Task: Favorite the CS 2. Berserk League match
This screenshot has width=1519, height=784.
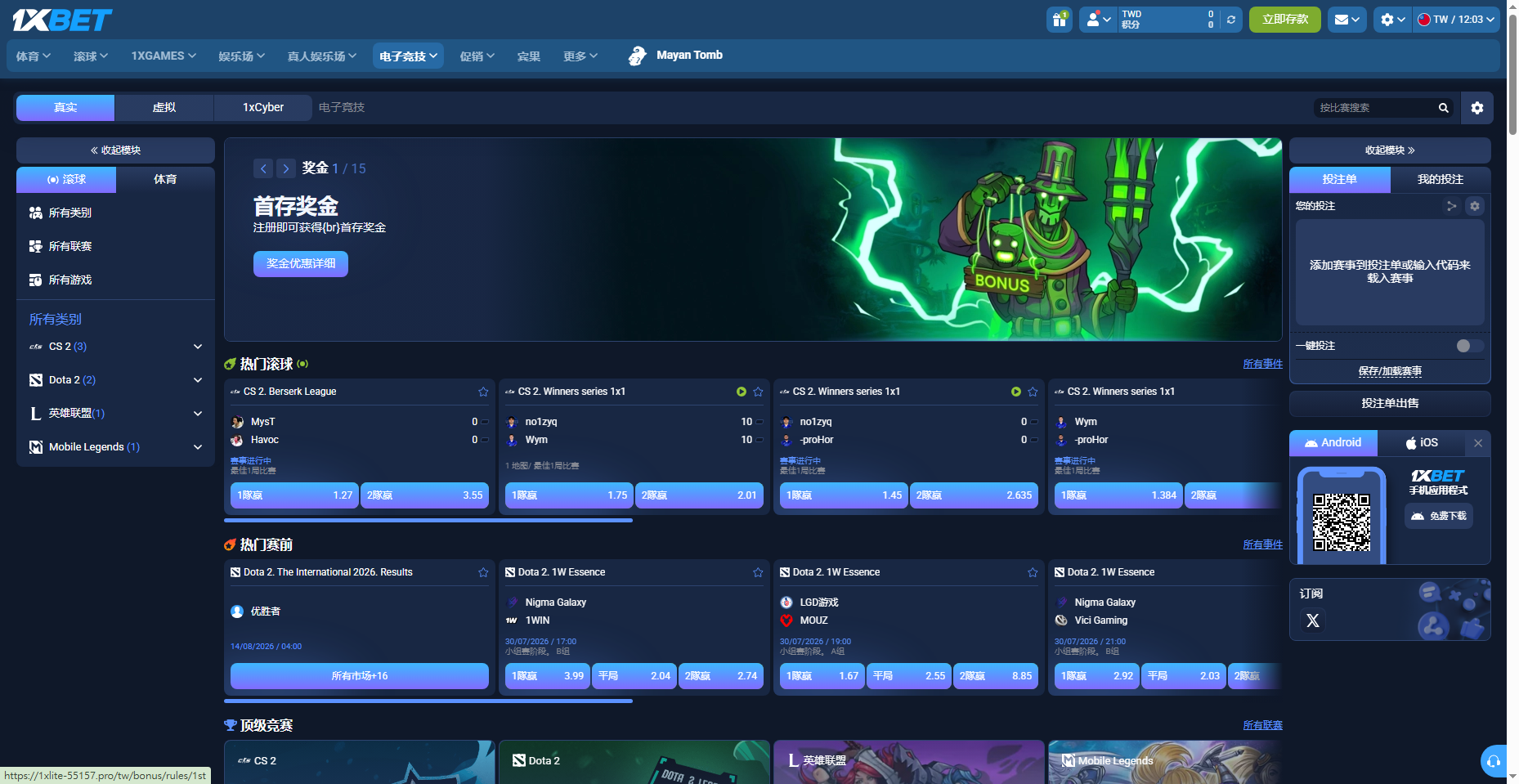Action: (483, 392)
